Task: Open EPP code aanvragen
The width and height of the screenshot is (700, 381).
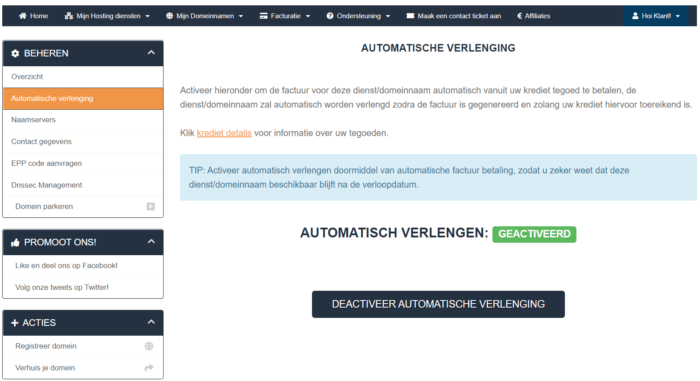Action: pos(83,163)
